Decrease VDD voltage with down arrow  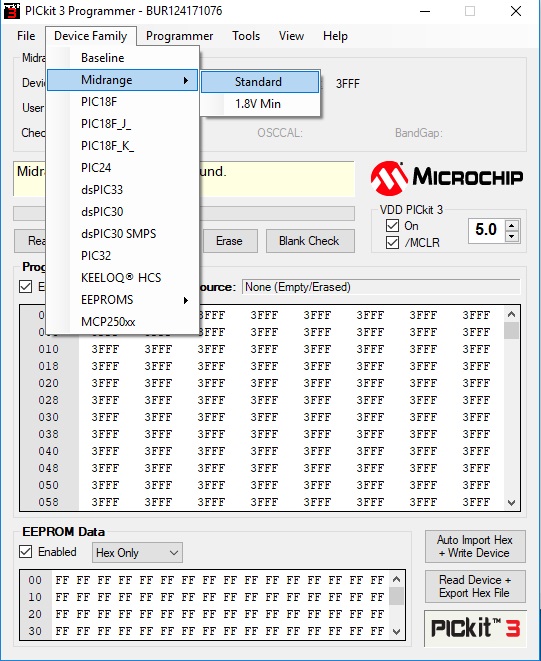(512, 236)
